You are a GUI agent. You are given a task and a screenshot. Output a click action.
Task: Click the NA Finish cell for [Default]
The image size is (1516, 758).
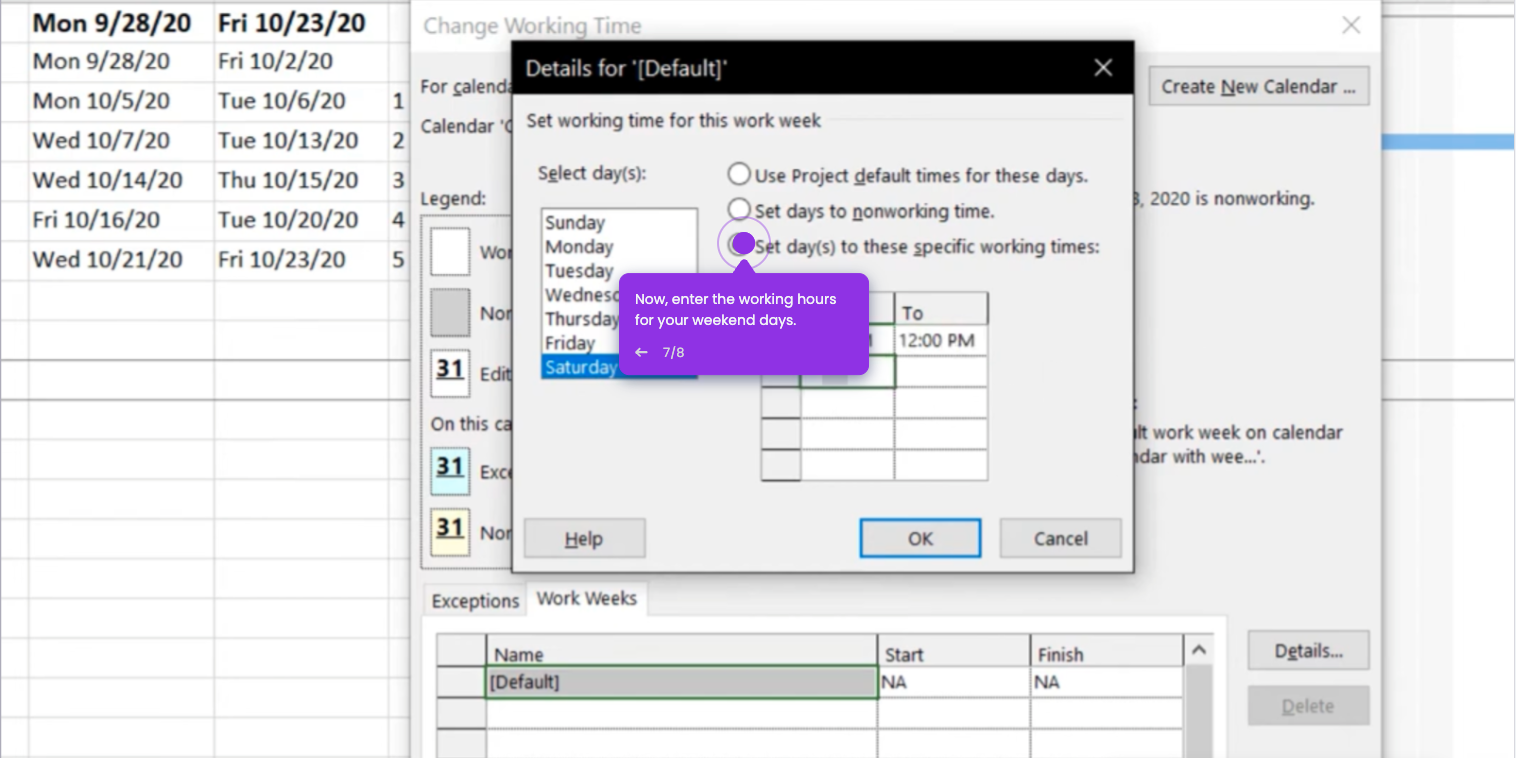coord(1107,682)
